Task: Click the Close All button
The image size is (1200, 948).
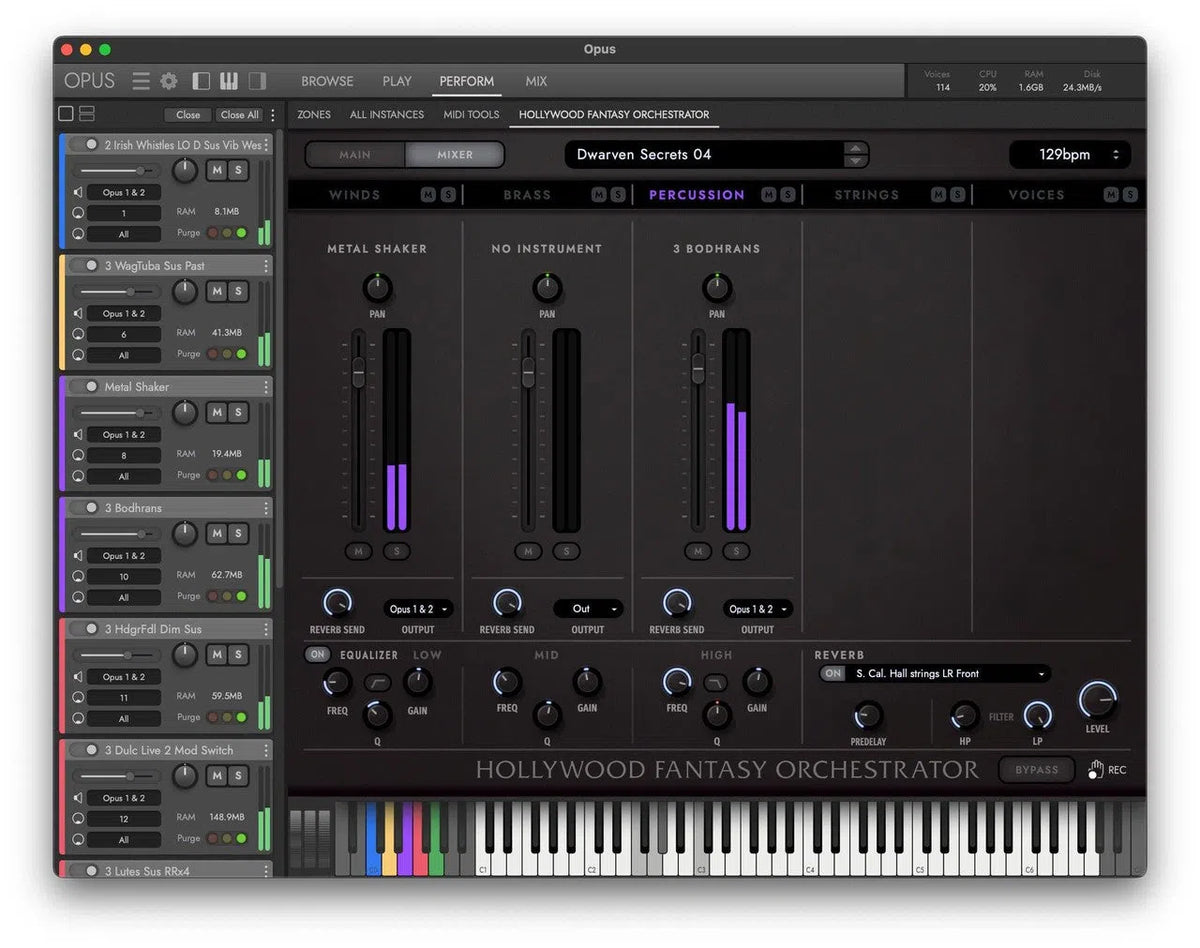Action: pos(240,115)
